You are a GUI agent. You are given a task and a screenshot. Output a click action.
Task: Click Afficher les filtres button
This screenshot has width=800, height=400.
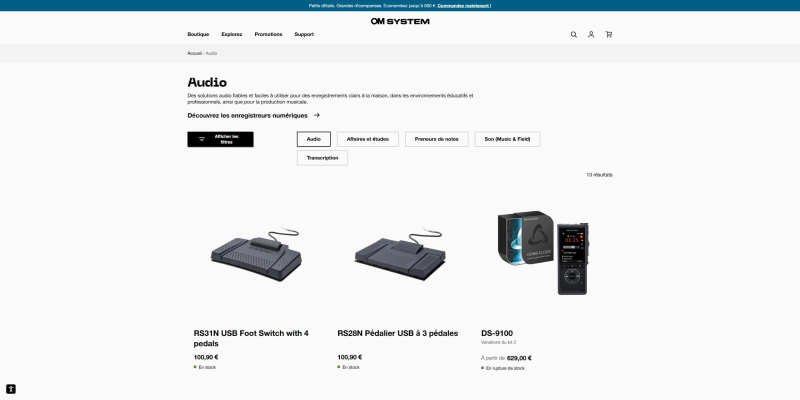click(x=220, y=139)
